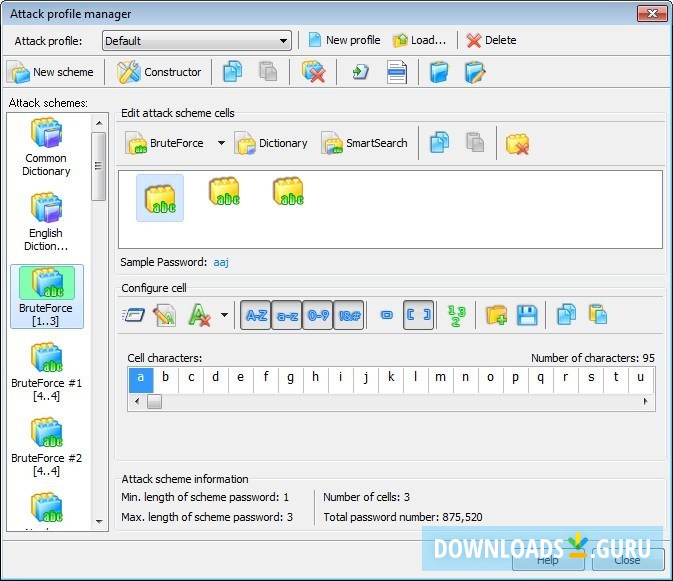
Task: Select character 'm' in Cell characters
Action: tap(440, 380)
